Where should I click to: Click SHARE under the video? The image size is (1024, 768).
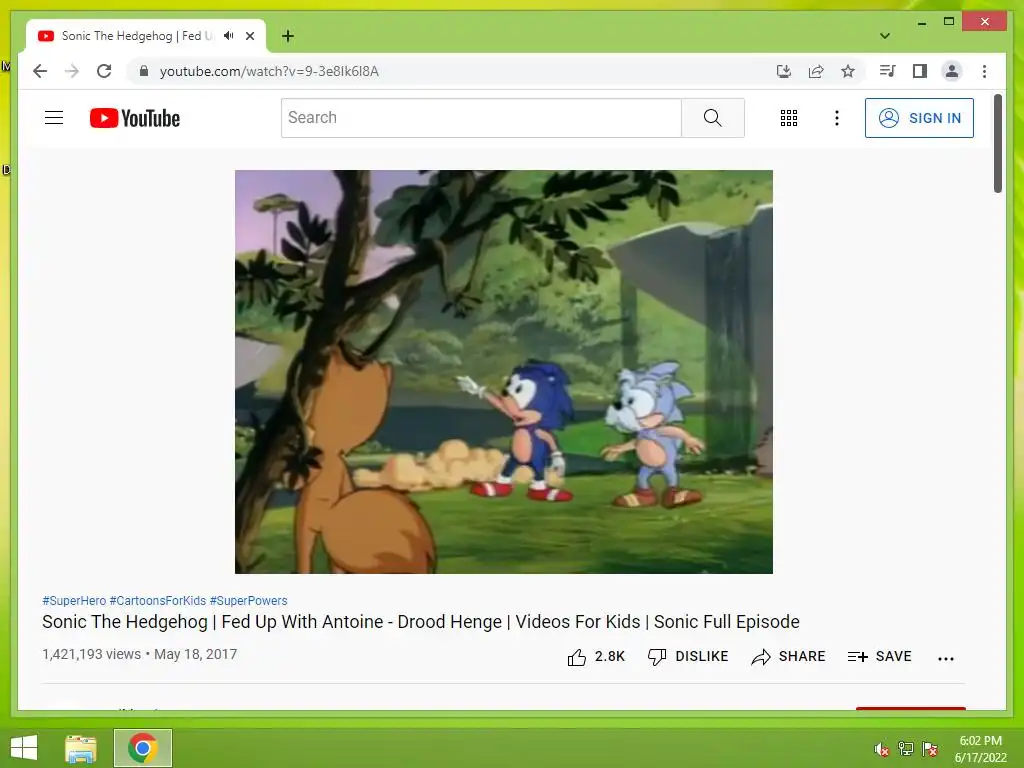(x=788, y=656)
